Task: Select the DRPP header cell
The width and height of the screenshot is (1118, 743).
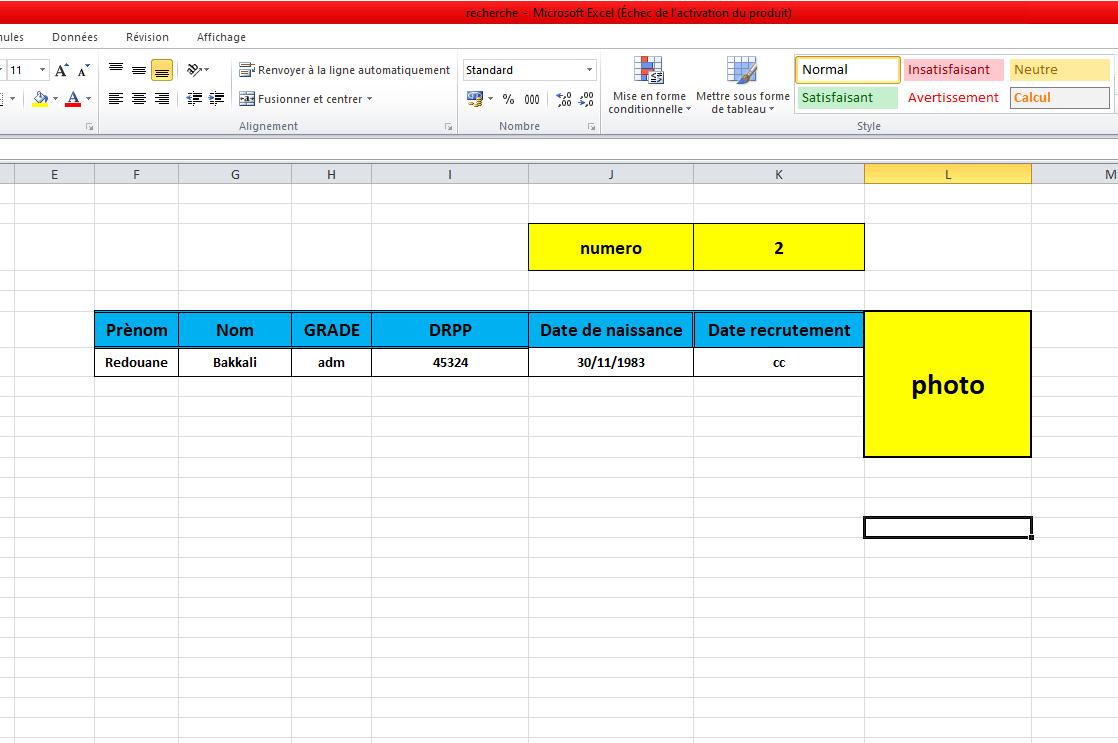Action: [450, 330]
